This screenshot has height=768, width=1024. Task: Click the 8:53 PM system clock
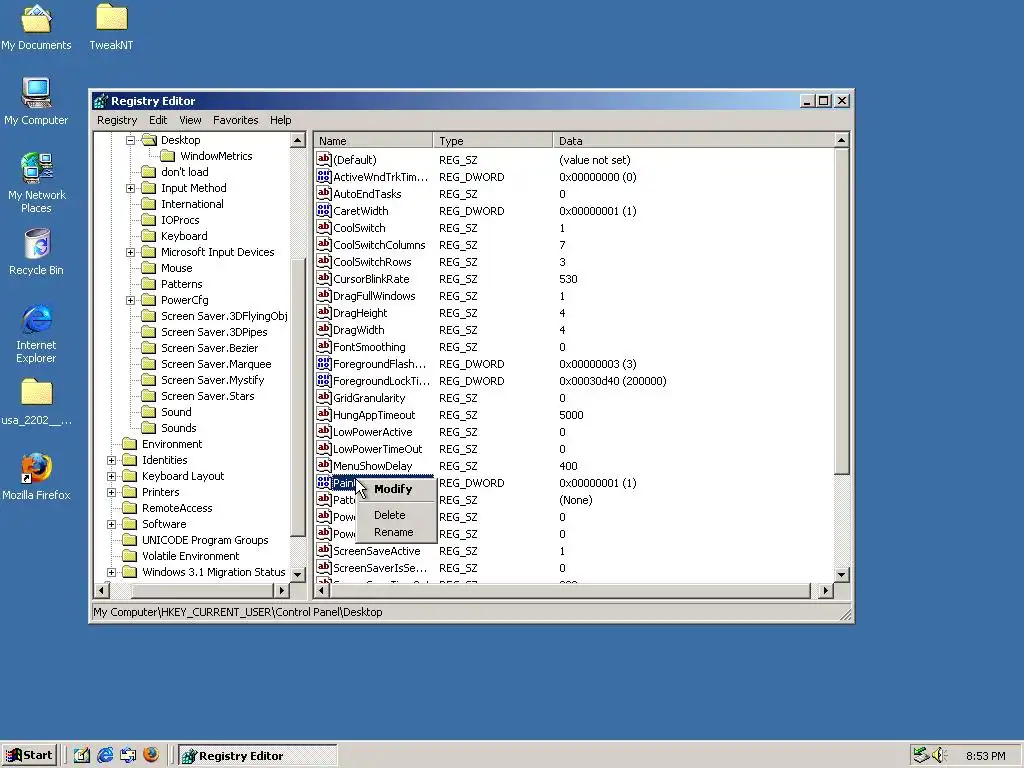985,756
